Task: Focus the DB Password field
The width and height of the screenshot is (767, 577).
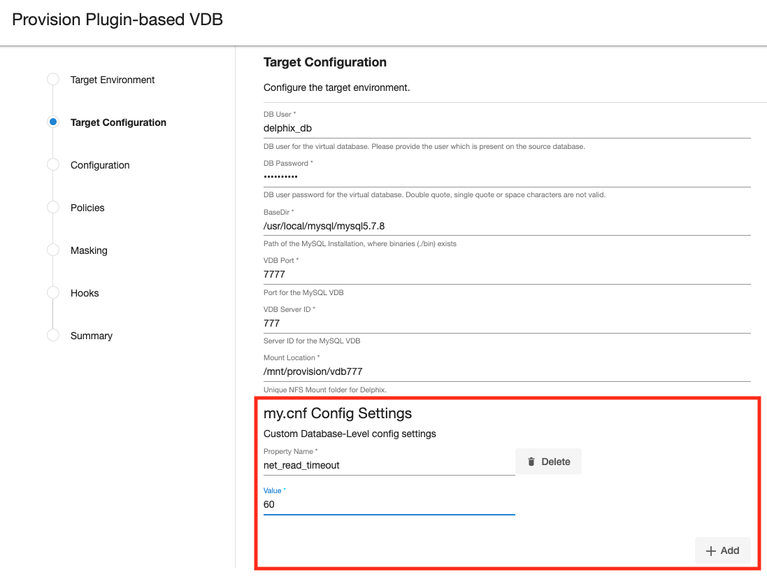Action: click(x=506, y=177)
